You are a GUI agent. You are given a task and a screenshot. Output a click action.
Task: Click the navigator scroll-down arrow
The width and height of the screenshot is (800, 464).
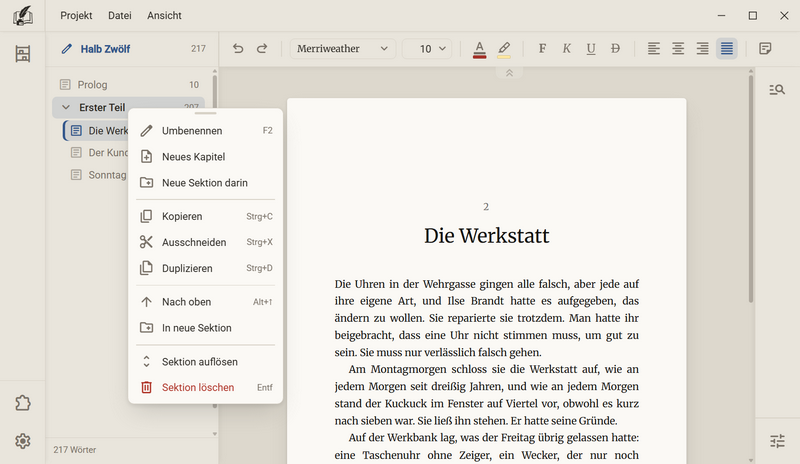(214, 434)
